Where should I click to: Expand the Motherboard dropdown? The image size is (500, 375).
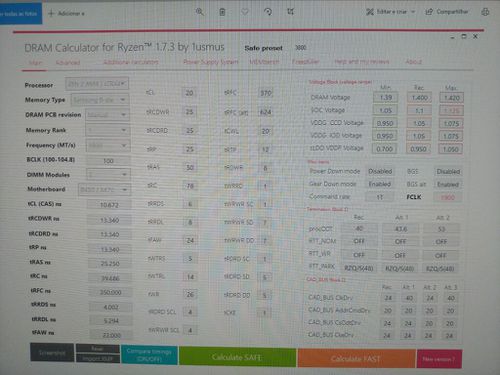pos(104,189)
